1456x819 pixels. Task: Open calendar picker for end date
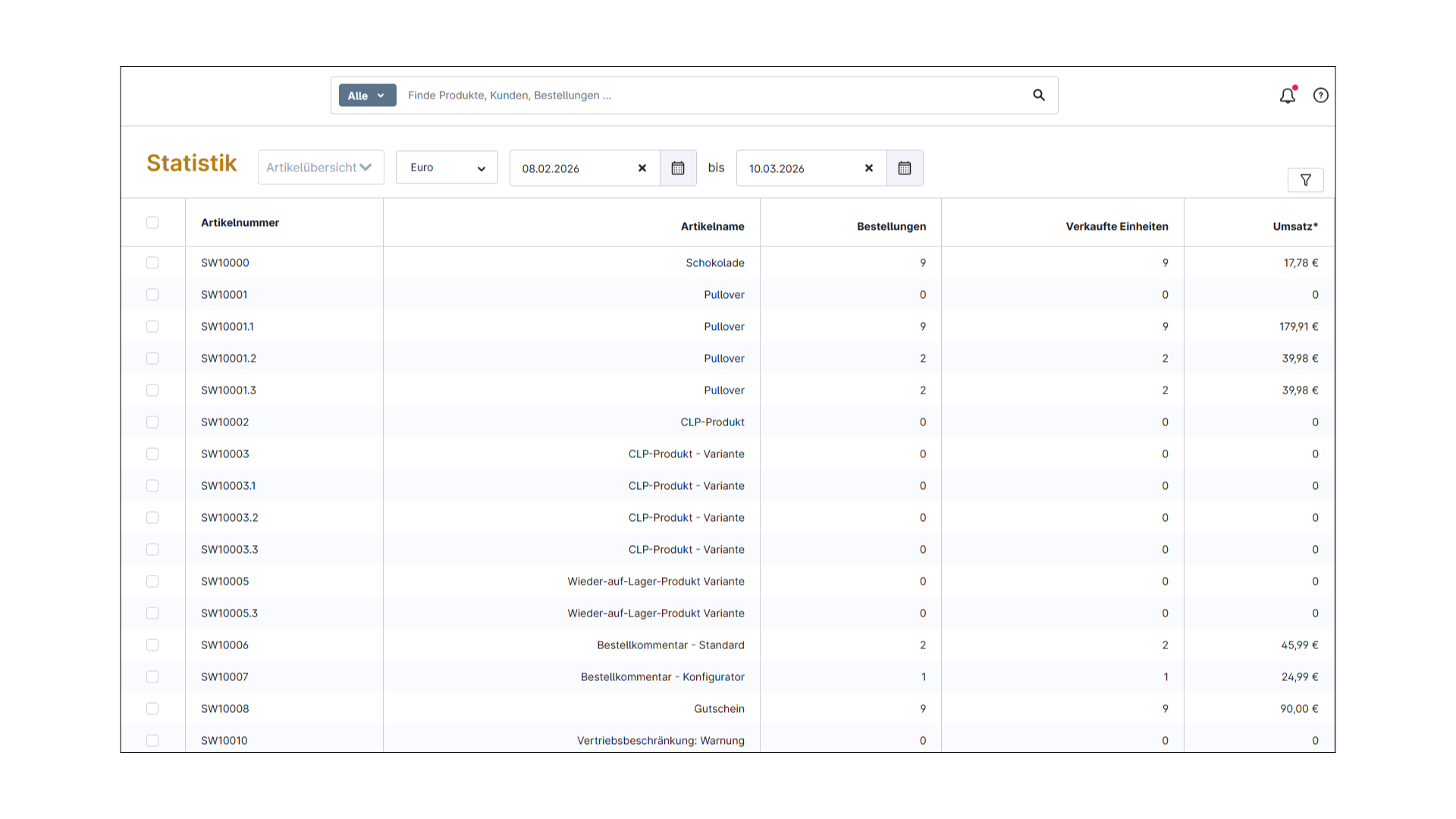point(905,168)
